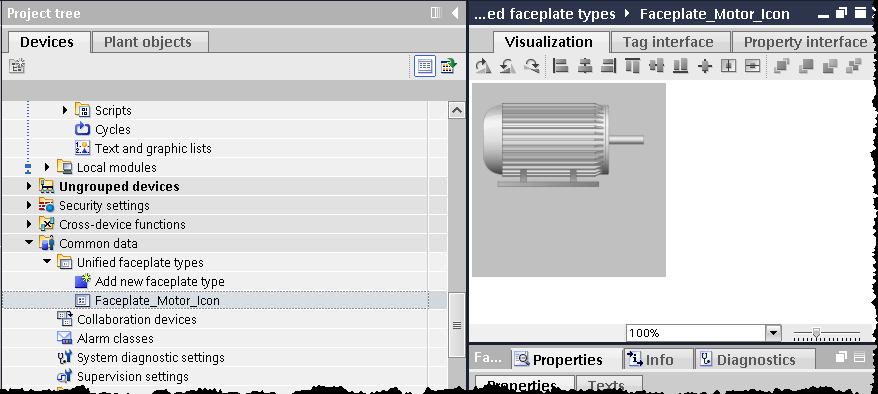878x394 pixels.
Task: Adjust the zoom slider handle
Action: point(816,333)
